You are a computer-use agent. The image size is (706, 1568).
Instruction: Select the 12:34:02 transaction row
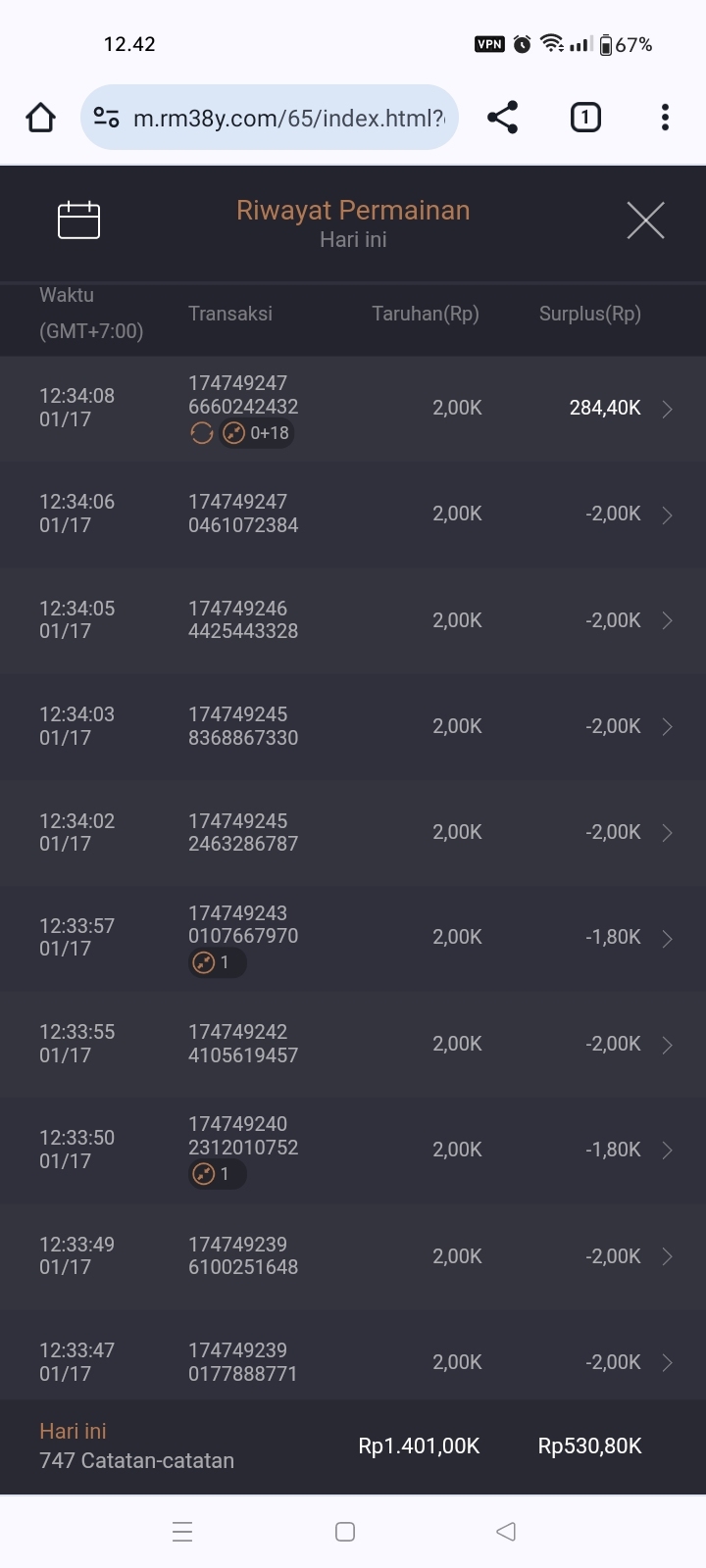click(x=353, y=832)
